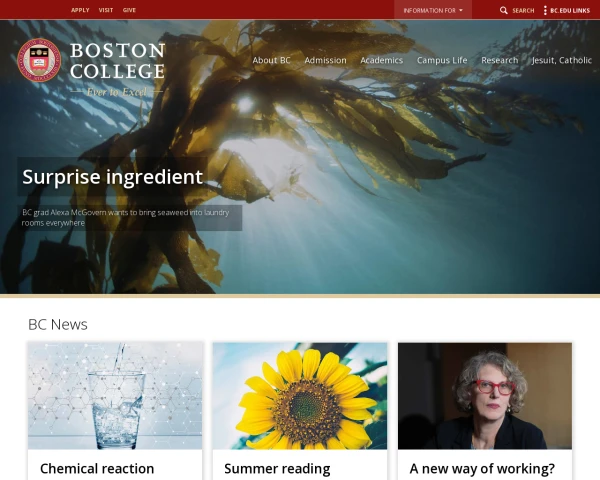The image size is (600, 480).
Task: Open the Give link
Action: tap(129, 10)
